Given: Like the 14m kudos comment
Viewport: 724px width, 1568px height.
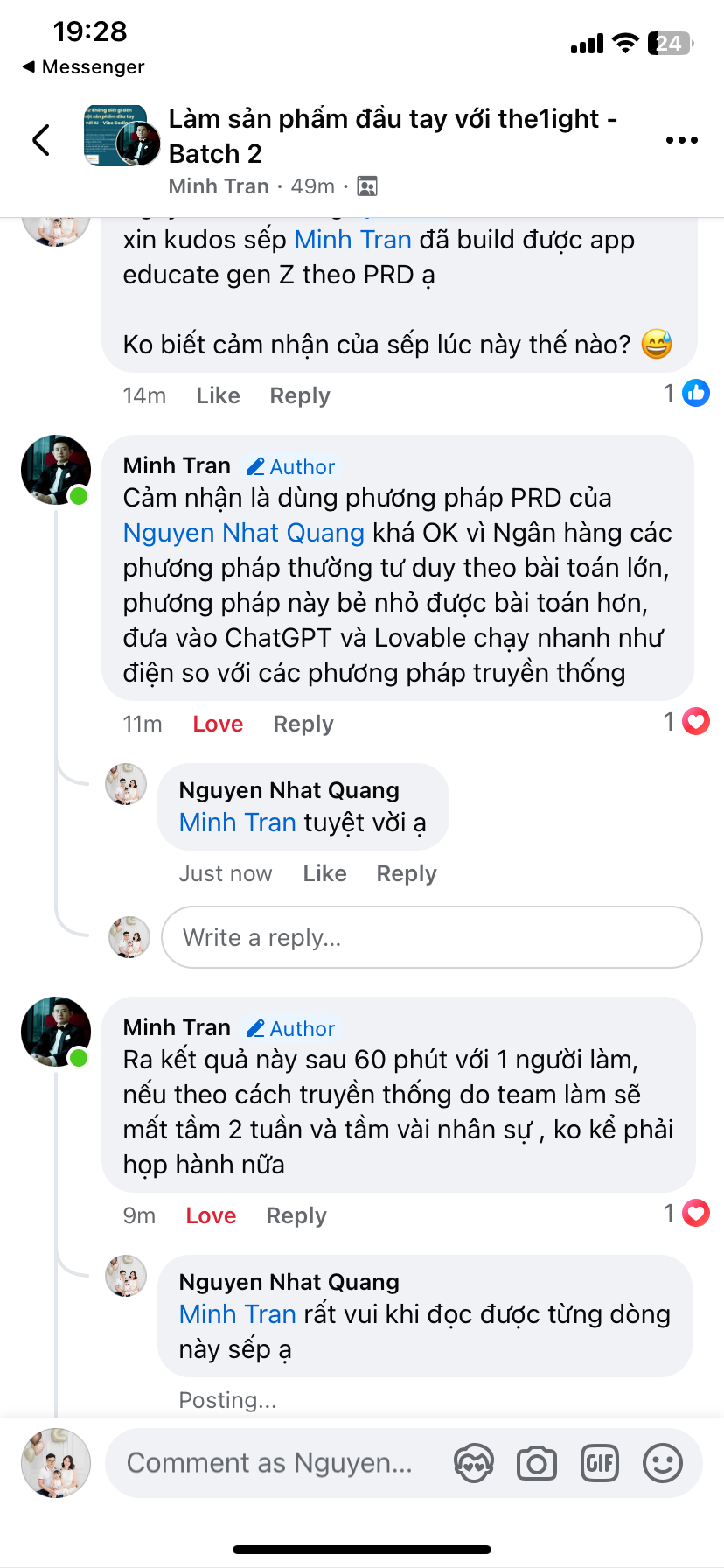Looking at the screenshot, I should [x=218, y=395].
